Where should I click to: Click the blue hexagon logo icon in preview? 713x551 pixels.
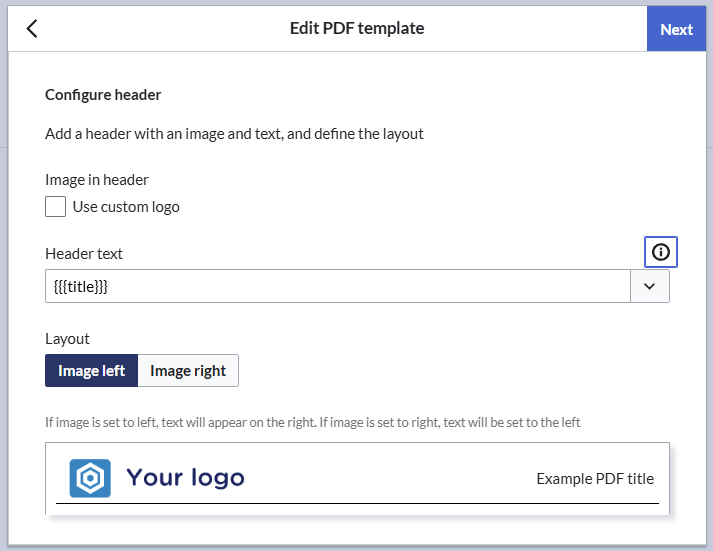90,478
